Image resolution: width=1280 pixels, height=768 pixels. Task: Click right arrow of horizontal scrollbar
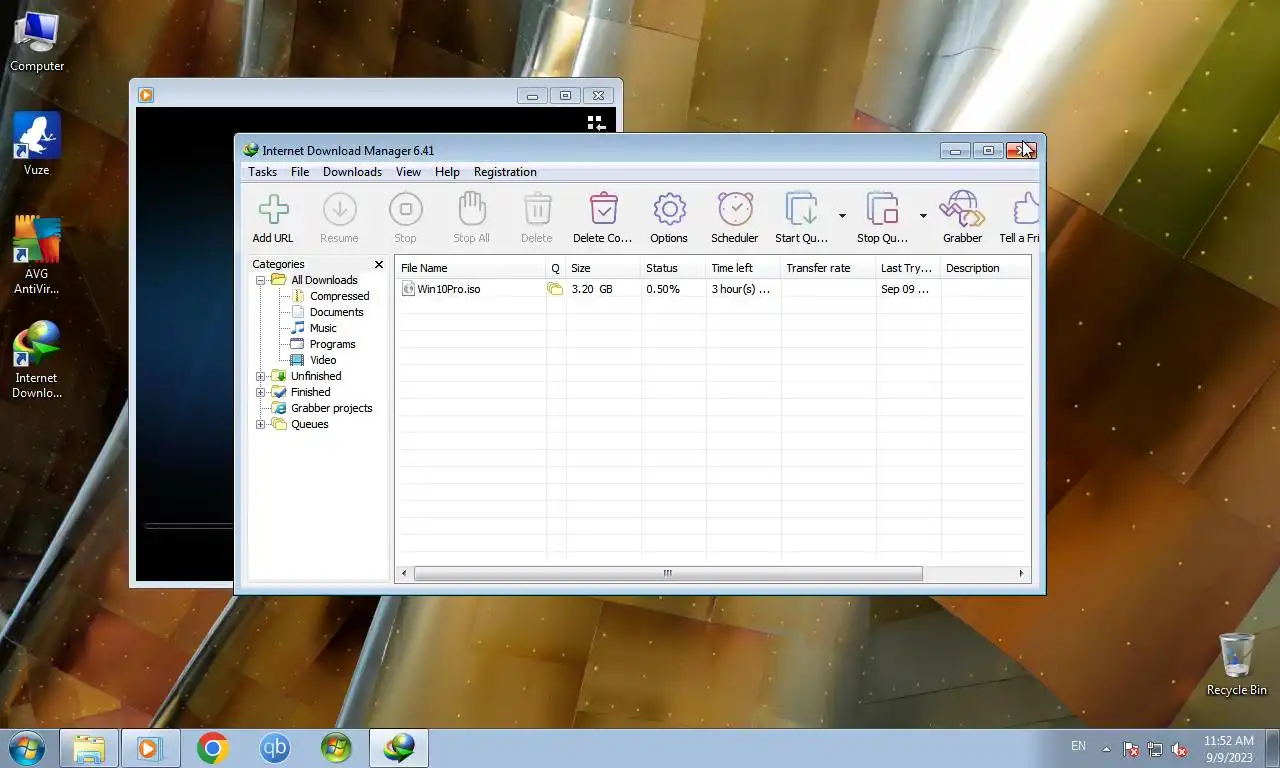point(1021,574)
